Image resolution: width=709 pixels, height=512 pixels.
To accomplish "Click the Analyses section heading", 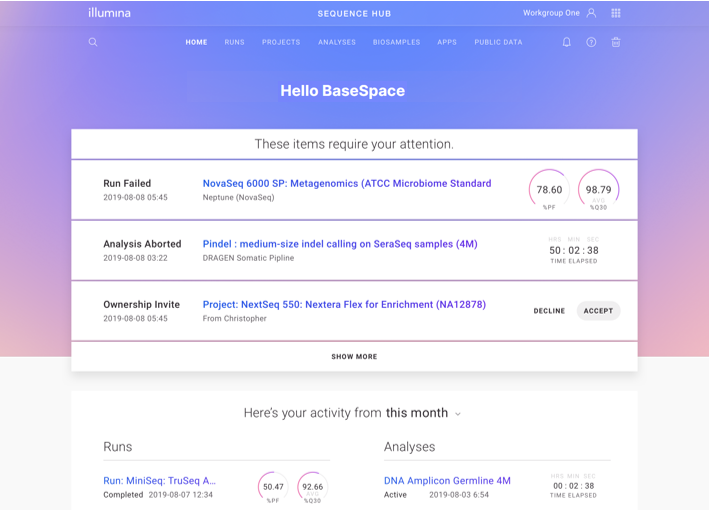I will 409,446.
